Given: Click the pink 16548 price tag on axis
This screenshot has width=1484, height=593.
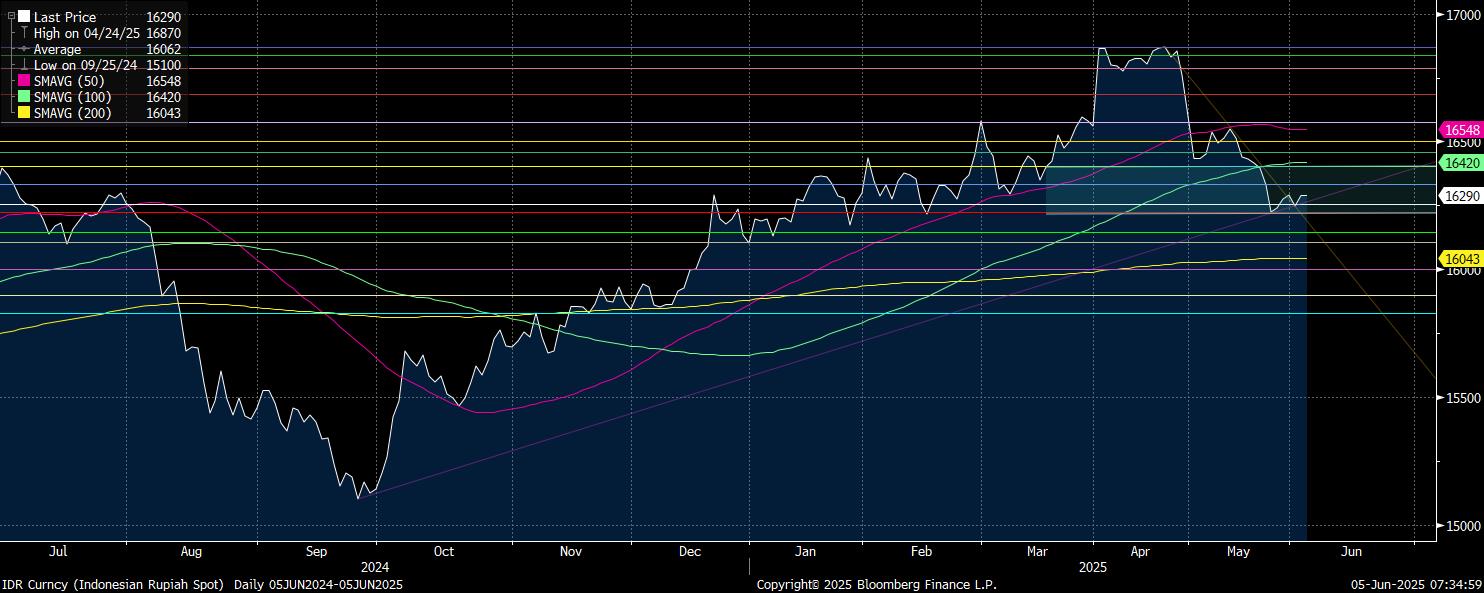Looking at the screenshot, I should [1461, 130].
